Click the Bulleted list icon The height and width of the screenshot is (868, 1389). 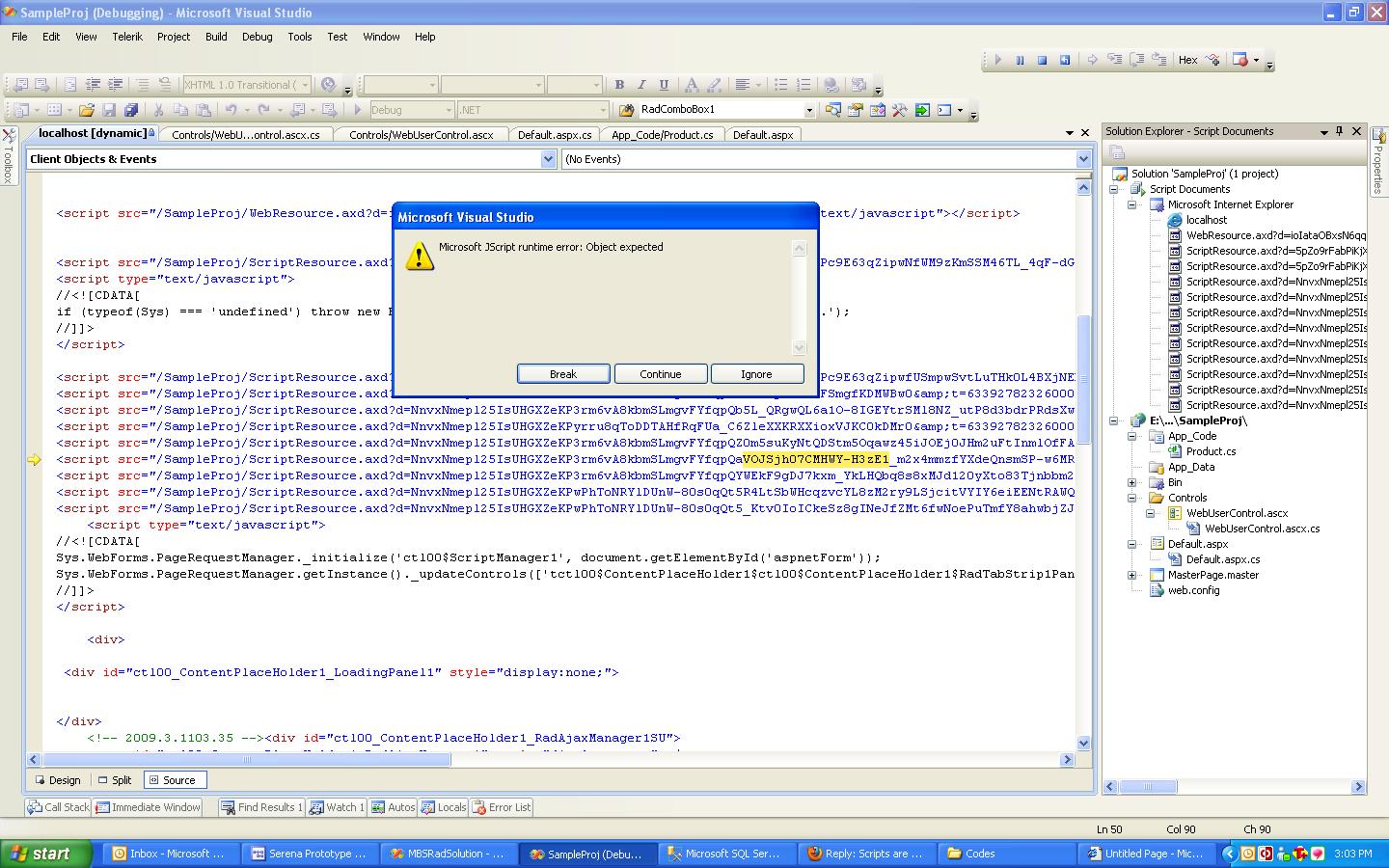pyautogui.click(x=781, y=85)
